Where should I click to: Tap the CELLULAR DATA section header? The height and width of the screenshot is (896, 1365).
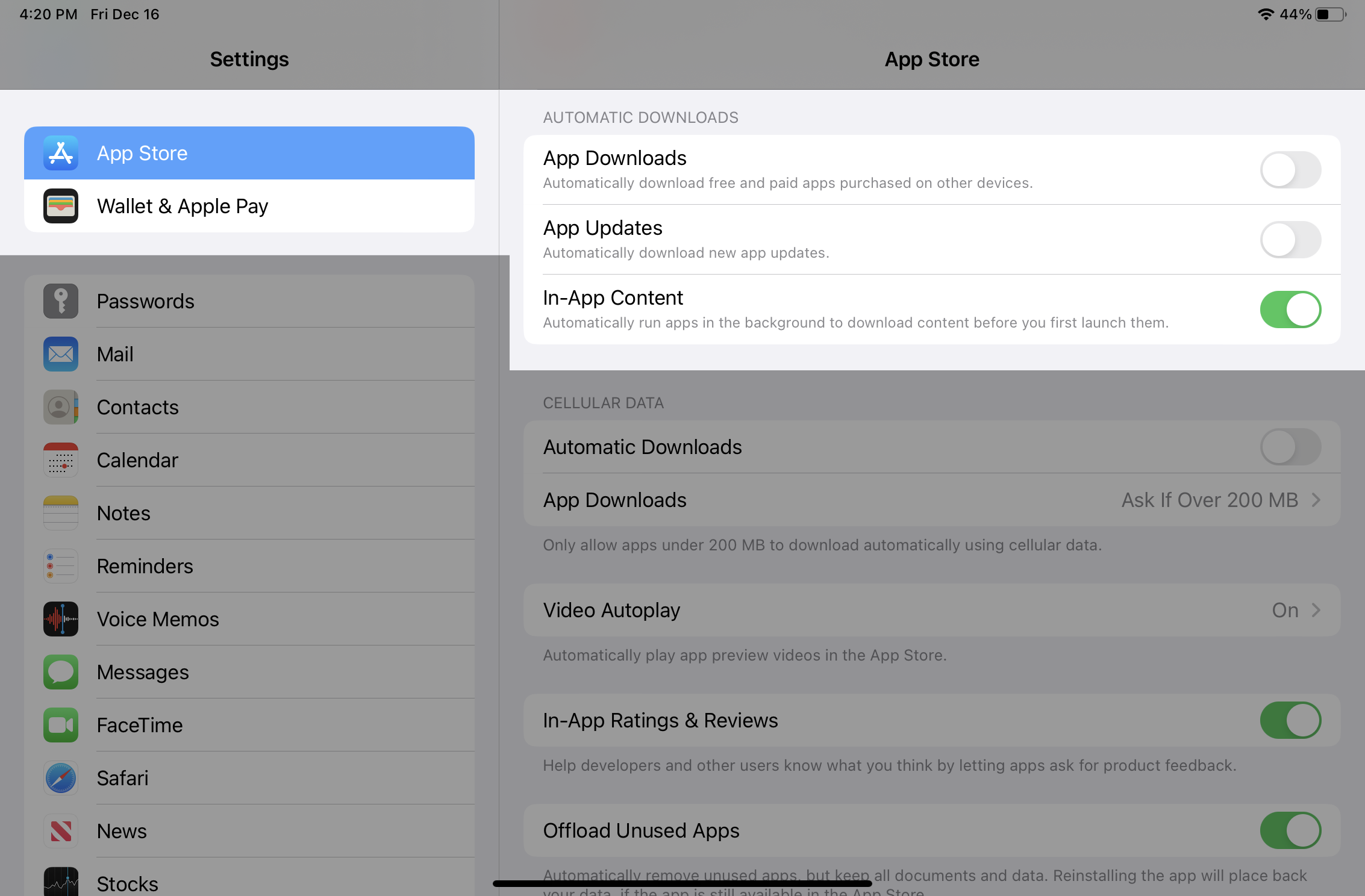pos(603,403)
